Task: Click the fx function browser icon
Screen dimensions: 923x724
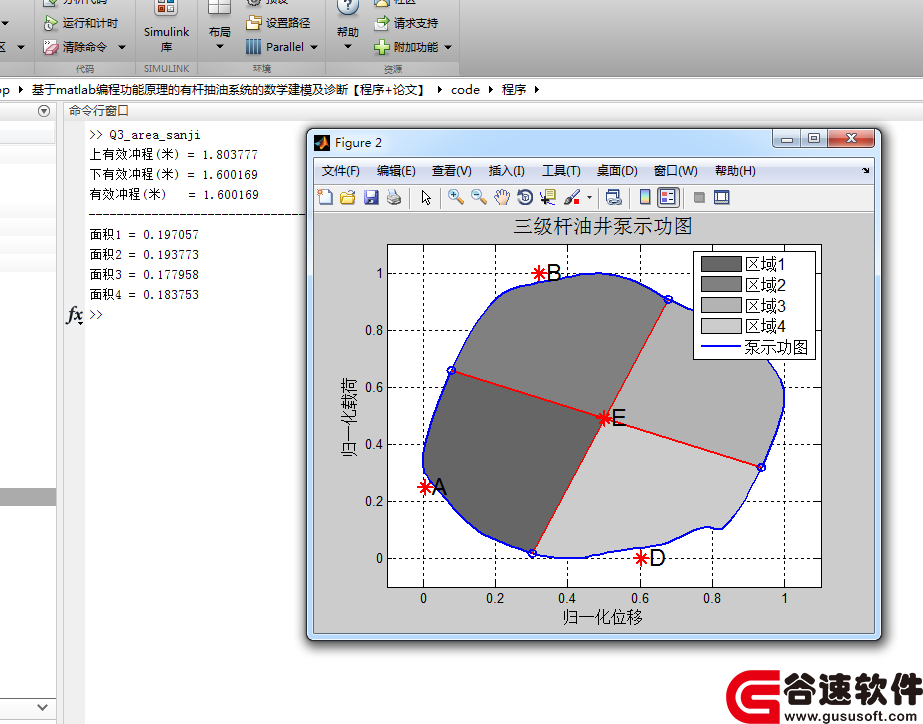Action: pyautogui.click(x=75, y=315)
